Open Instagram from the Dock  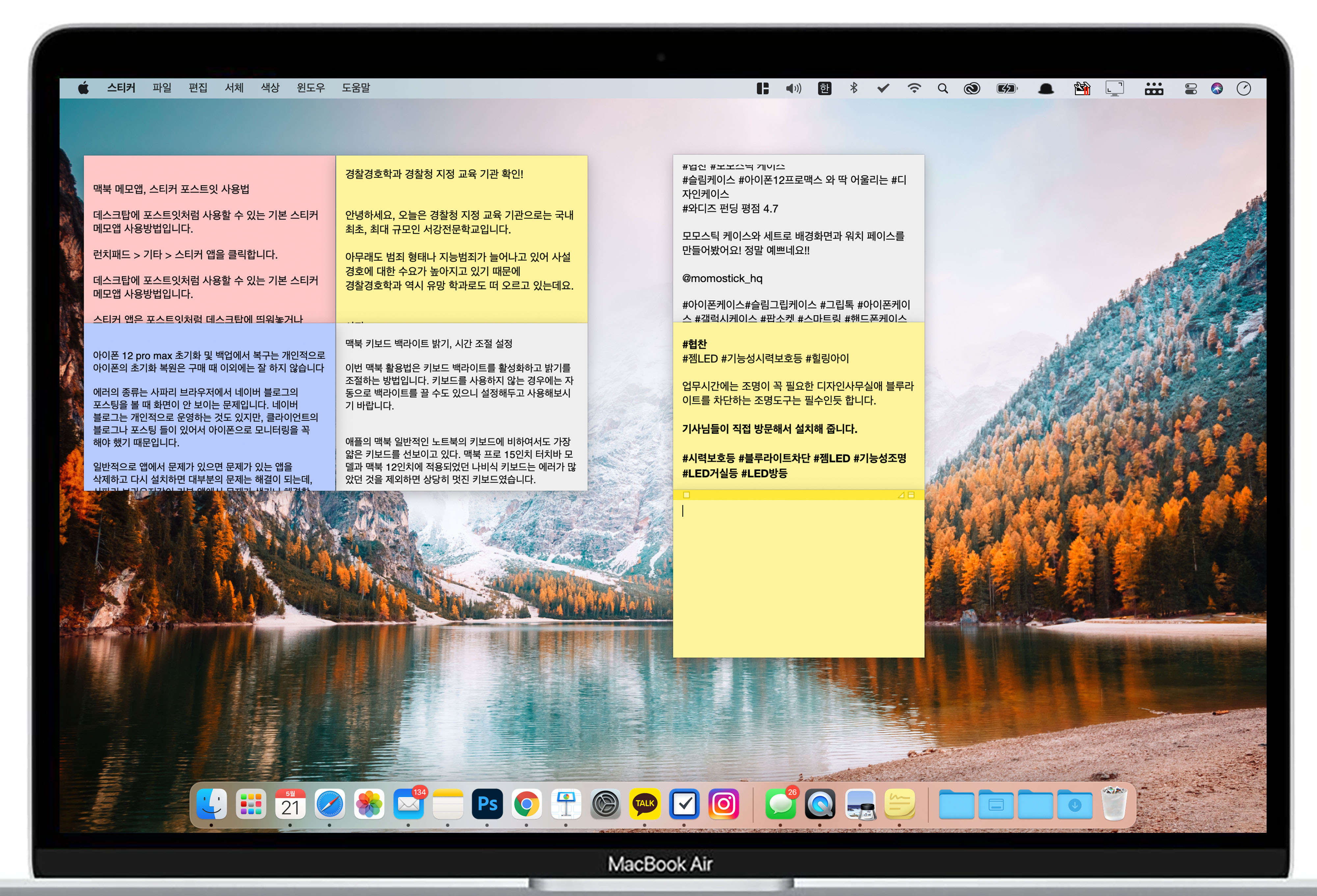pos(724,803)
